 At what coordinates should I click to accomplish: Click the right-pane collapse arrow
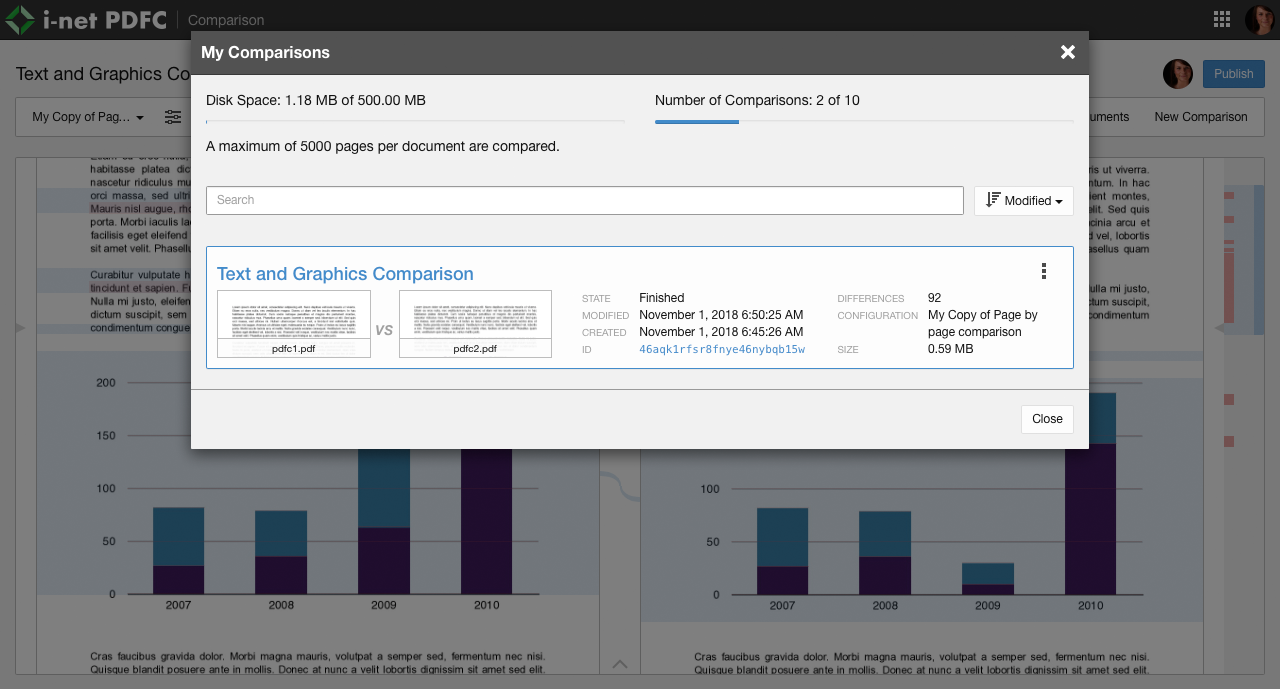coord(1220,328)
